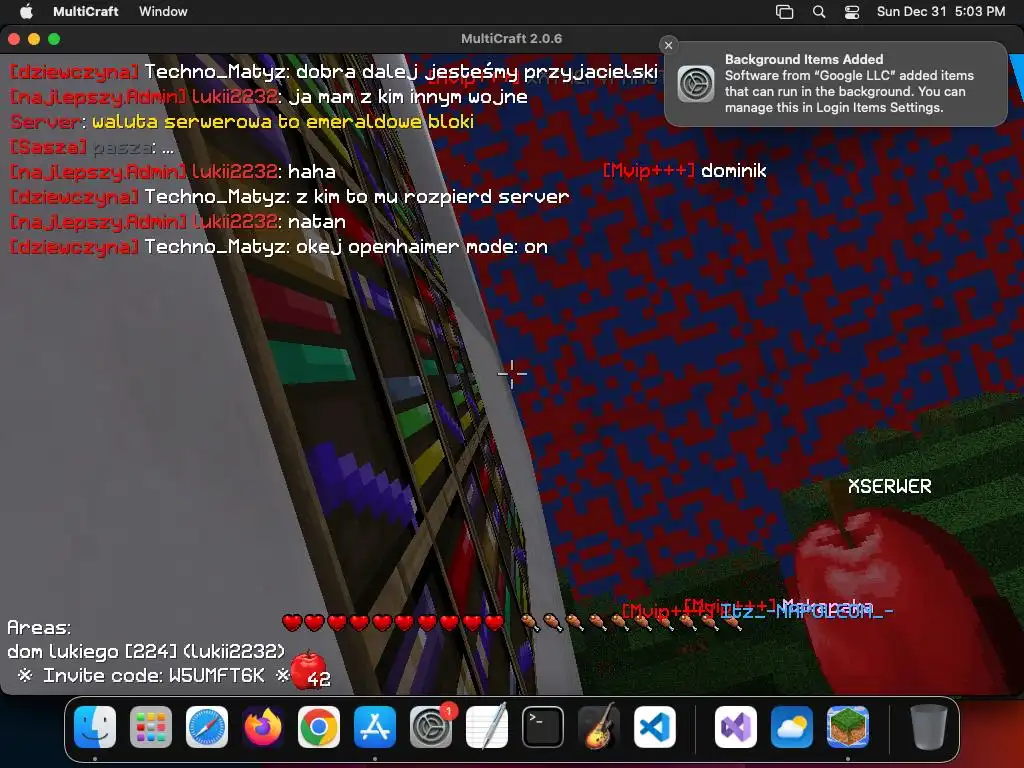
Task: Open Control Center in the menu bar
Action: coord(852,11)
